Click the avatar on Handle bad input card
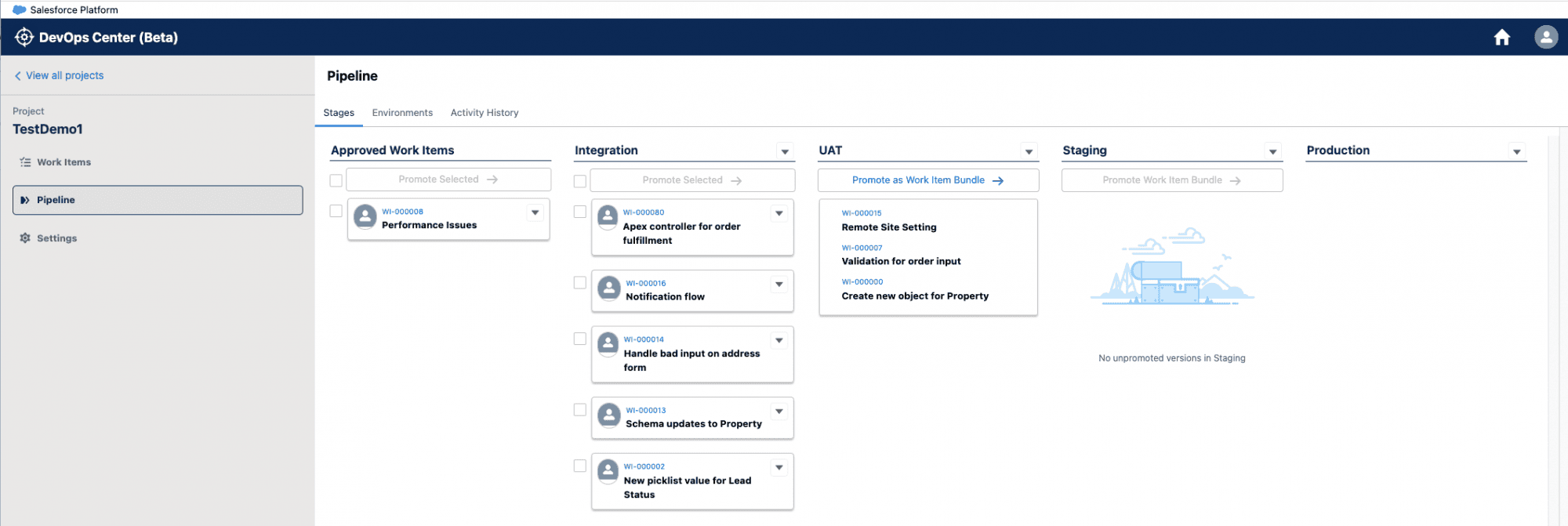 [608, 343]
